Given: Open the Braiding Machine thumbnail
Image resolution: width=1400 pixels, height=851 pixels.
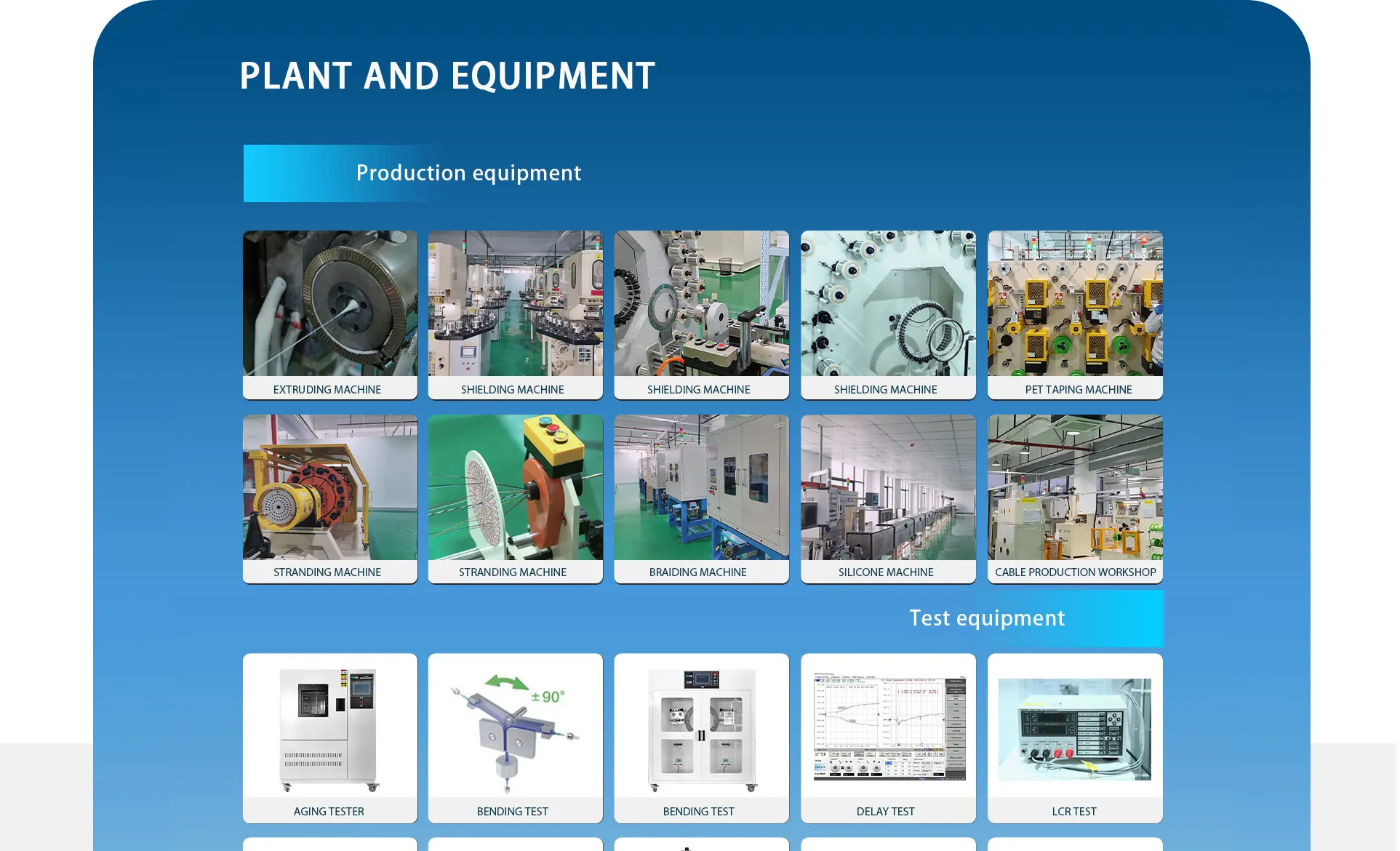Looking at the screenshot, I should click(701, 487).
